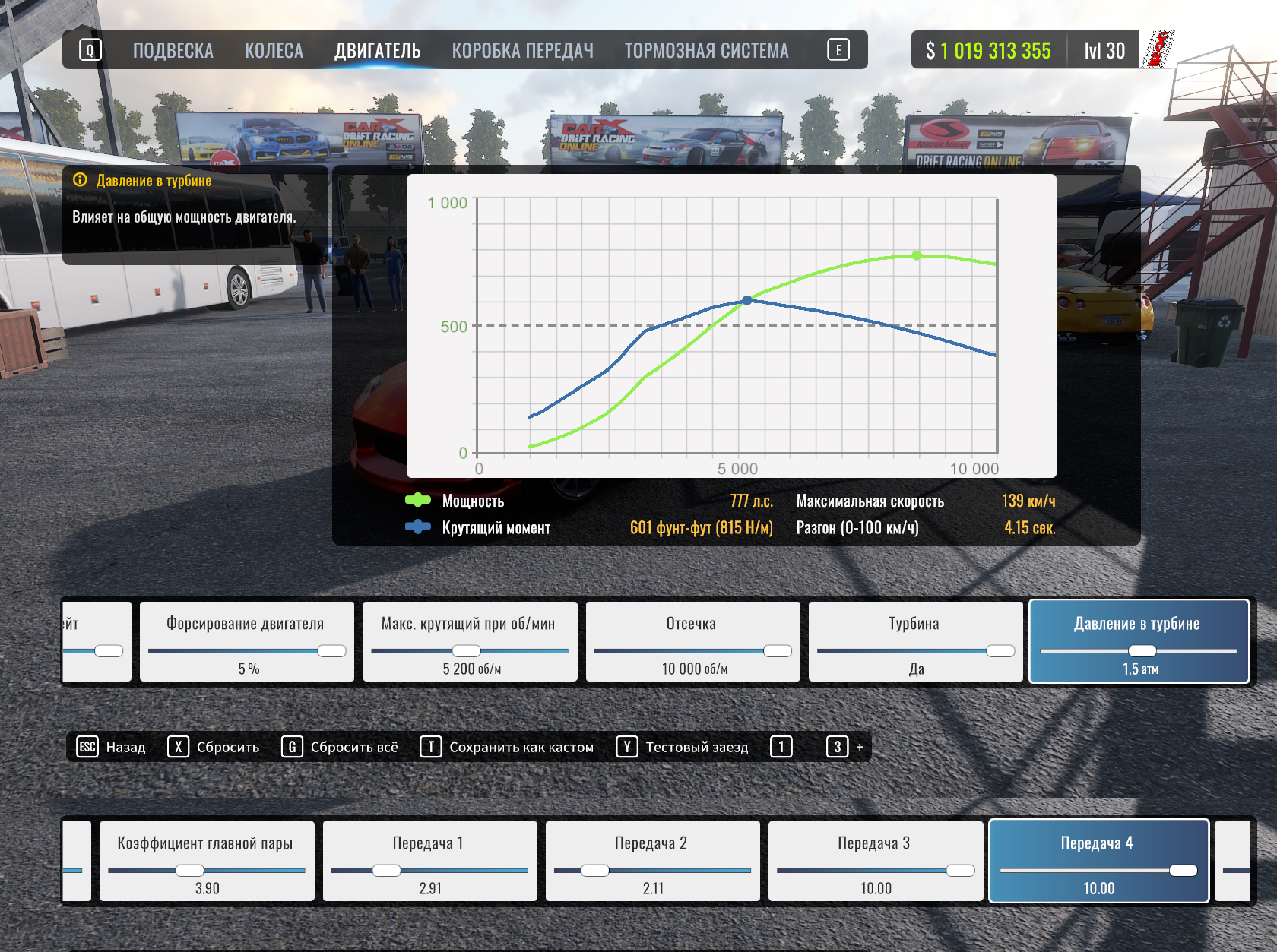Click the Влияет на общую мощность двигателя description
Viewport: 1277px width, 952px height.
click(x=184, y=217)
